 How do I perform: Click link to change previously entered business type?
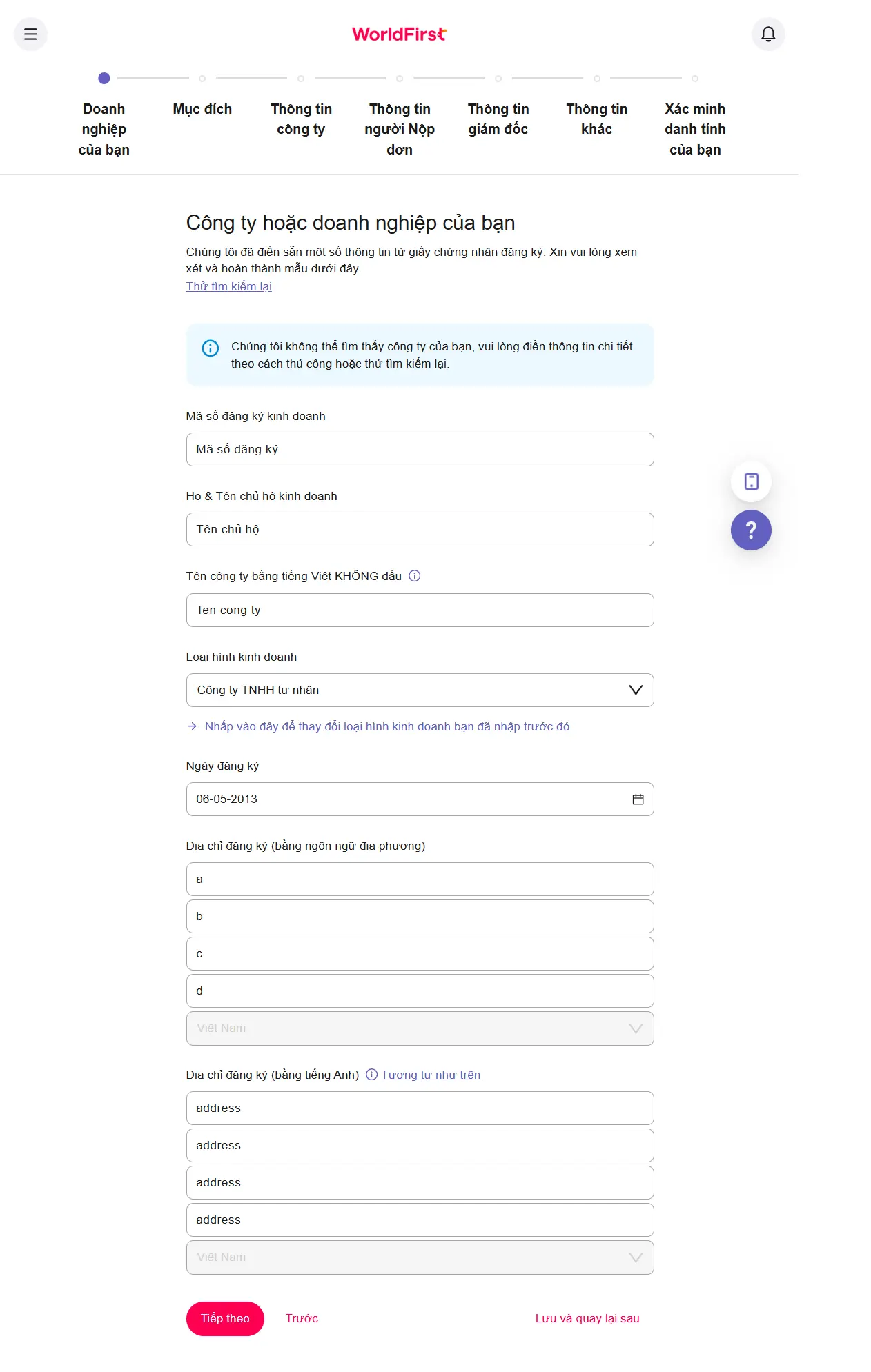coord(386,726)
